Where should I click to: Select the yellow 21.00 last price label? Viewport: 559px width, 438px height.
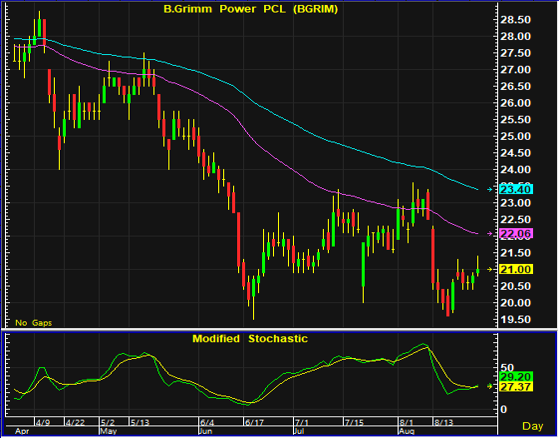[516, 269]
